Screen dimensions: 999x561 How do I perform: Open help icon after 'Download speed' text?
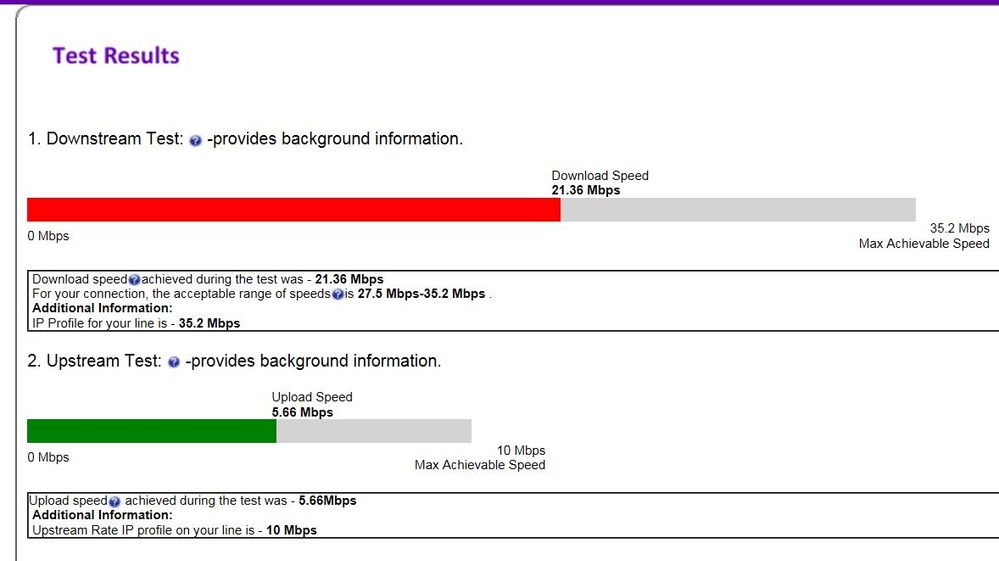point(134,280)
